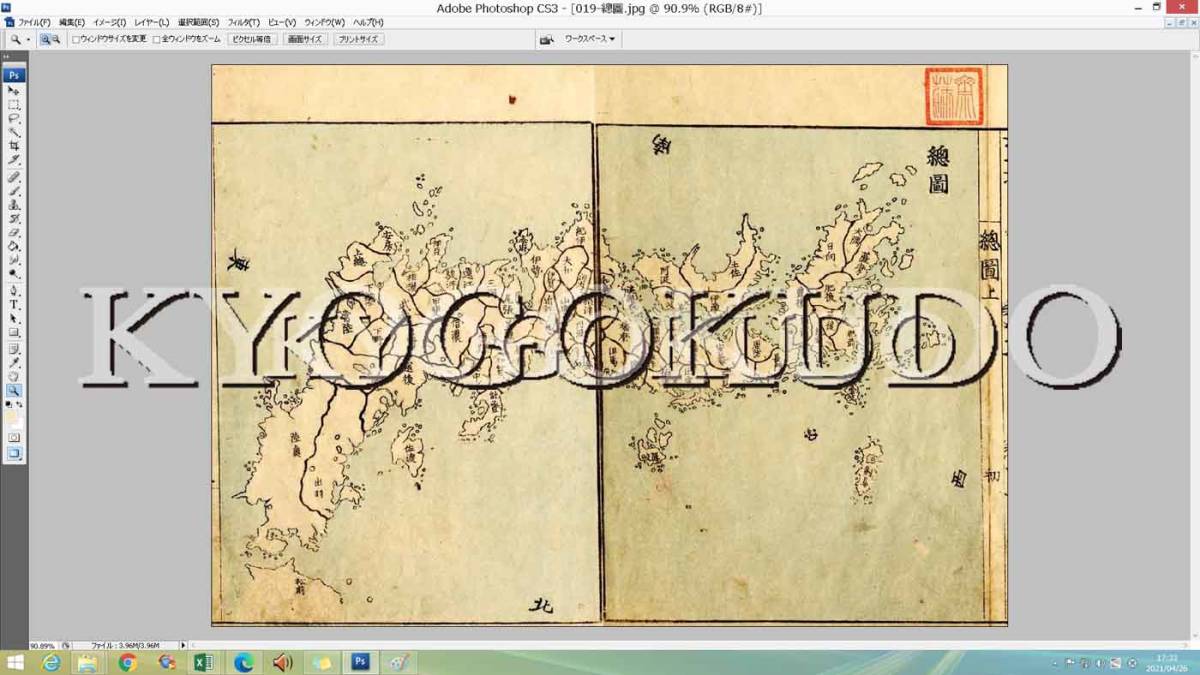Select the Paint Bucket tool
The image size is (1200, 675).
coord(14,247)
